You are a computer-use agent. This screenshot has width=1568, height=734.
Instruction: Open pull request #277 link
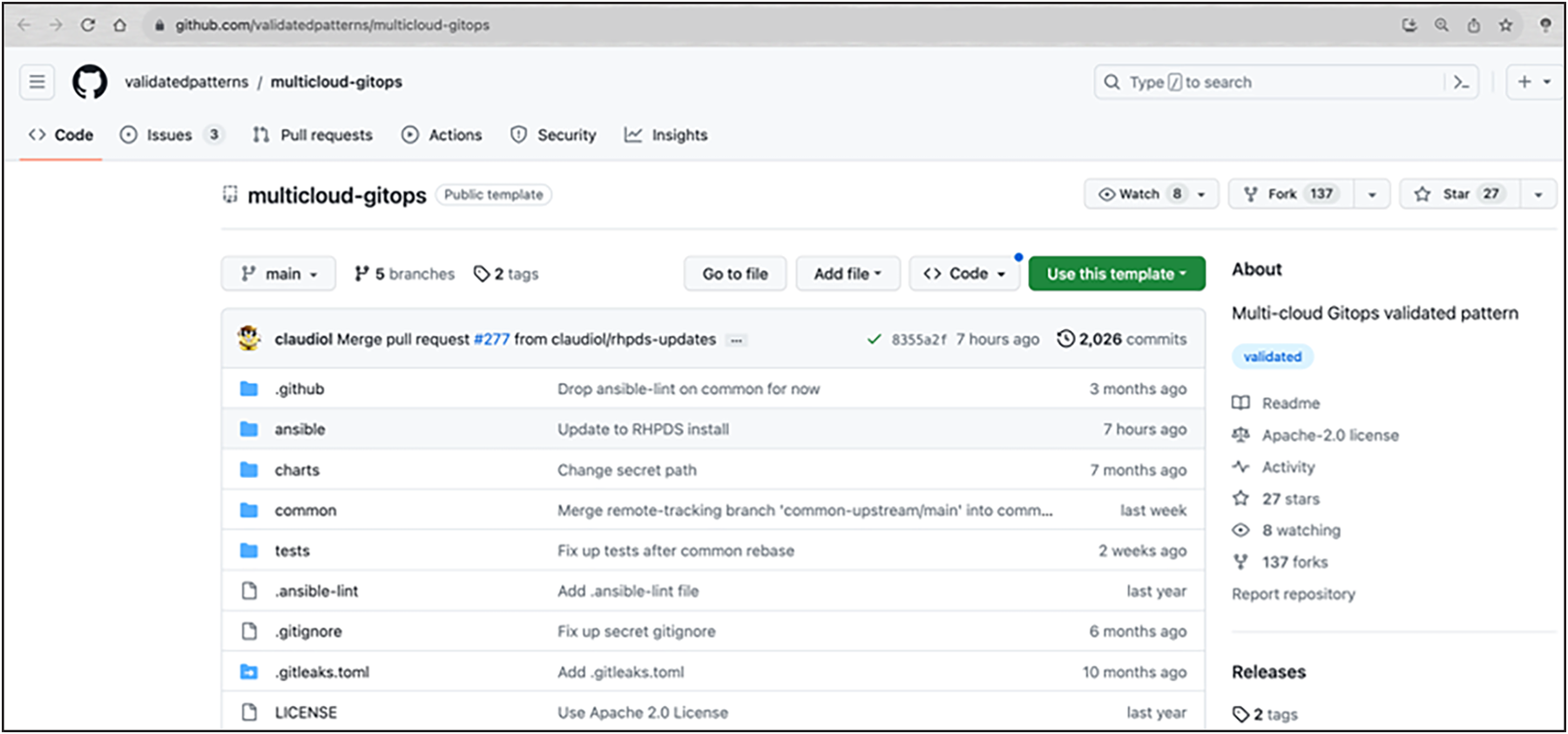pyautogui.click(x=491, y=339)
